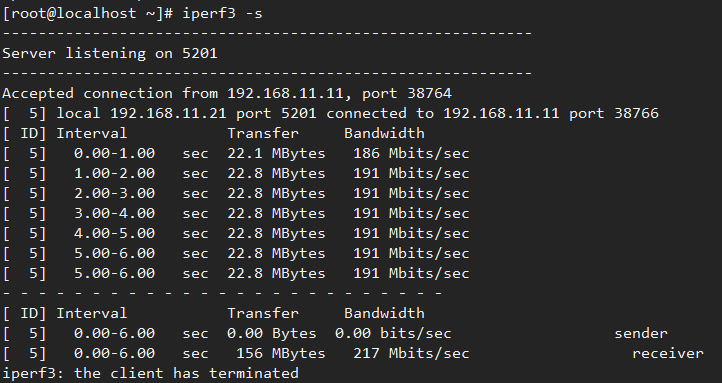Click the first Interval column header
Screen dimensions: 722x383
[92, 133]
